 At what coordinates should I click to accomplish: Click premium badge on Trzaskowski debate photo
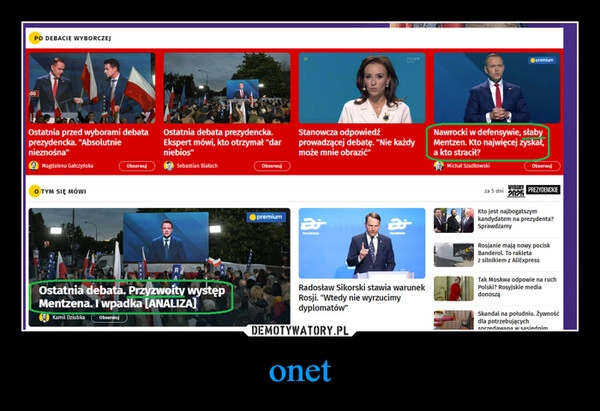pyautogui.click(x=267, y=216)
